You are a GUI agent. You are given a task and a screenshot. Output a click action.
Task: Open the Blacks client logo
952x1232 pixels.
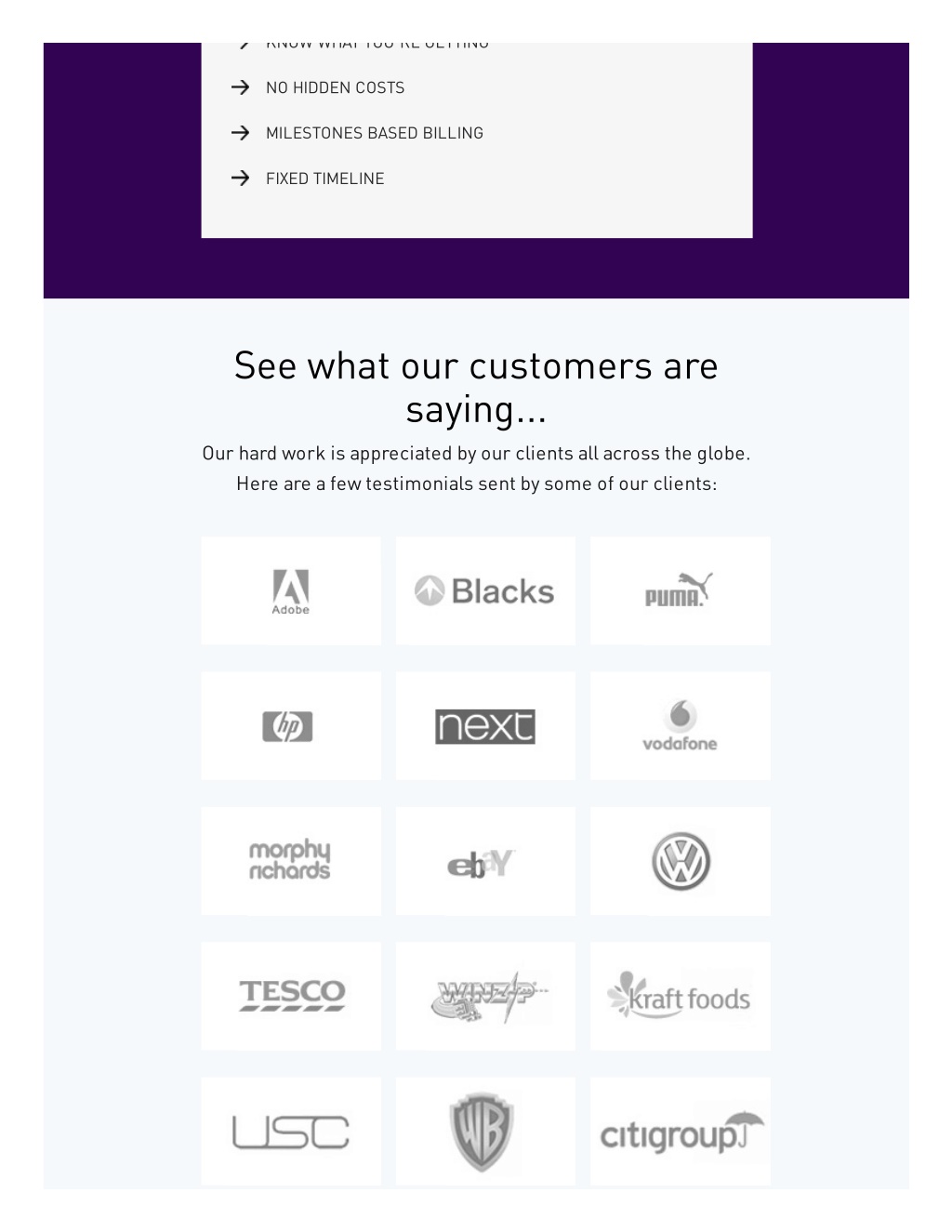485,590
